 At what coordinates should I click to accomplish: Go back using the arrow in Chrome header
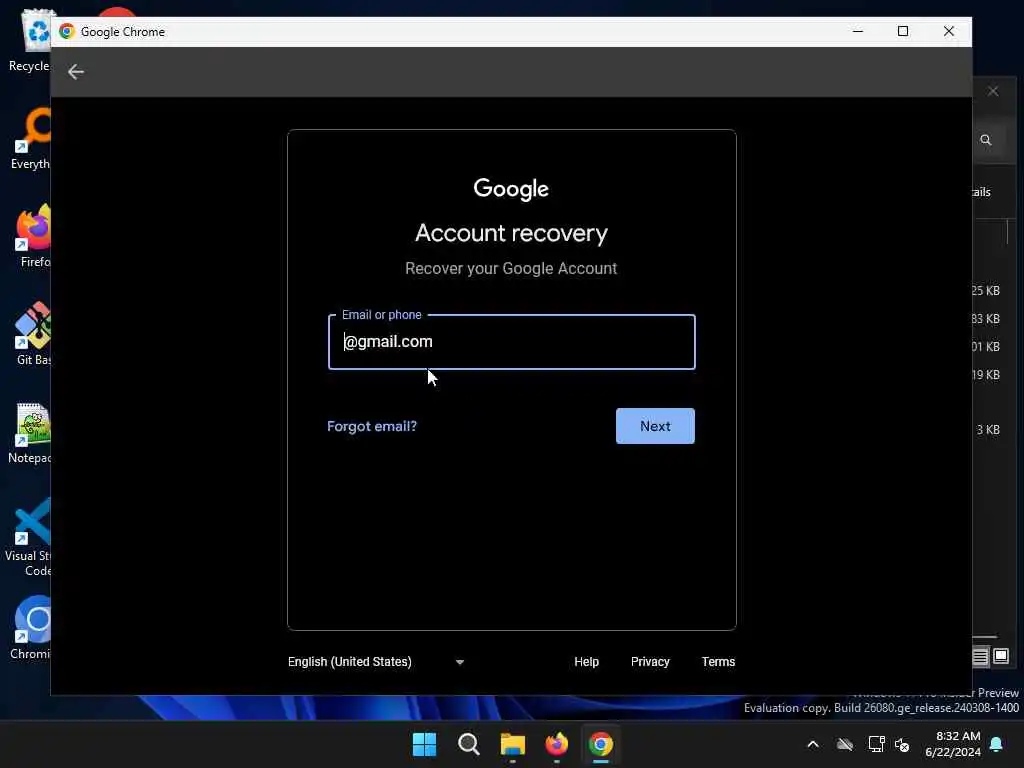click(76, 72)
